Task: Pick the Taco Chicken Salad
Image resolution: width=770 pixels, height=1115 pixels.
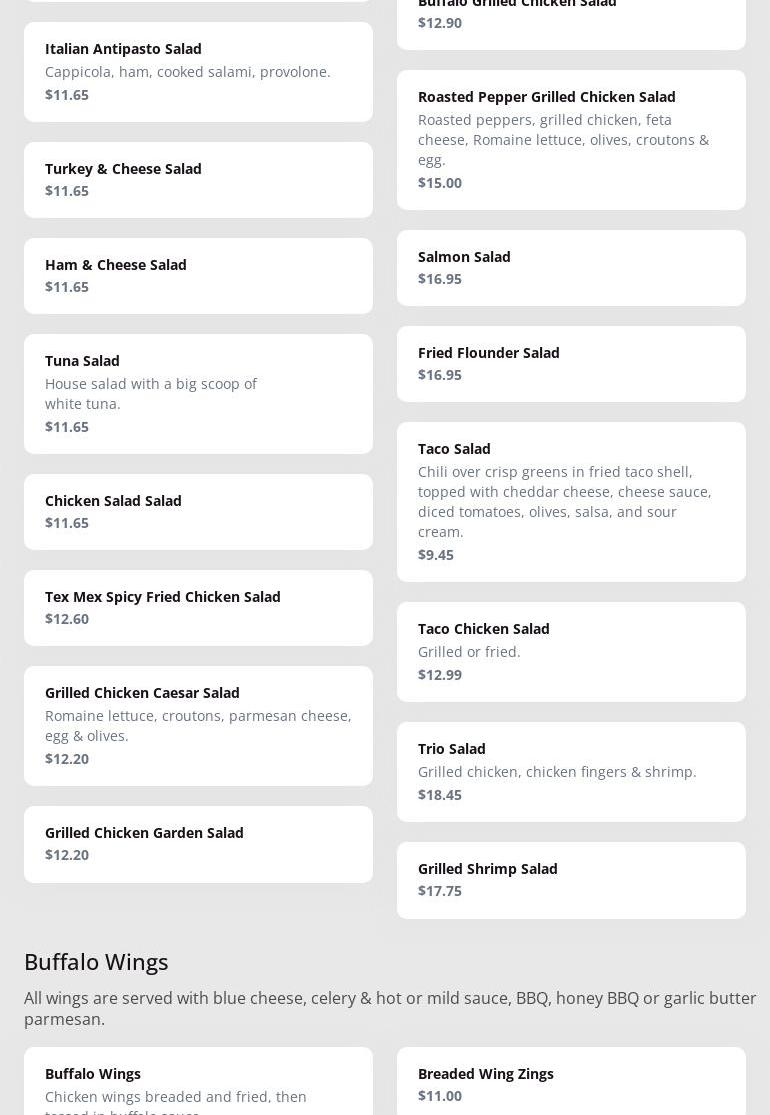Action: coord(571,651)
